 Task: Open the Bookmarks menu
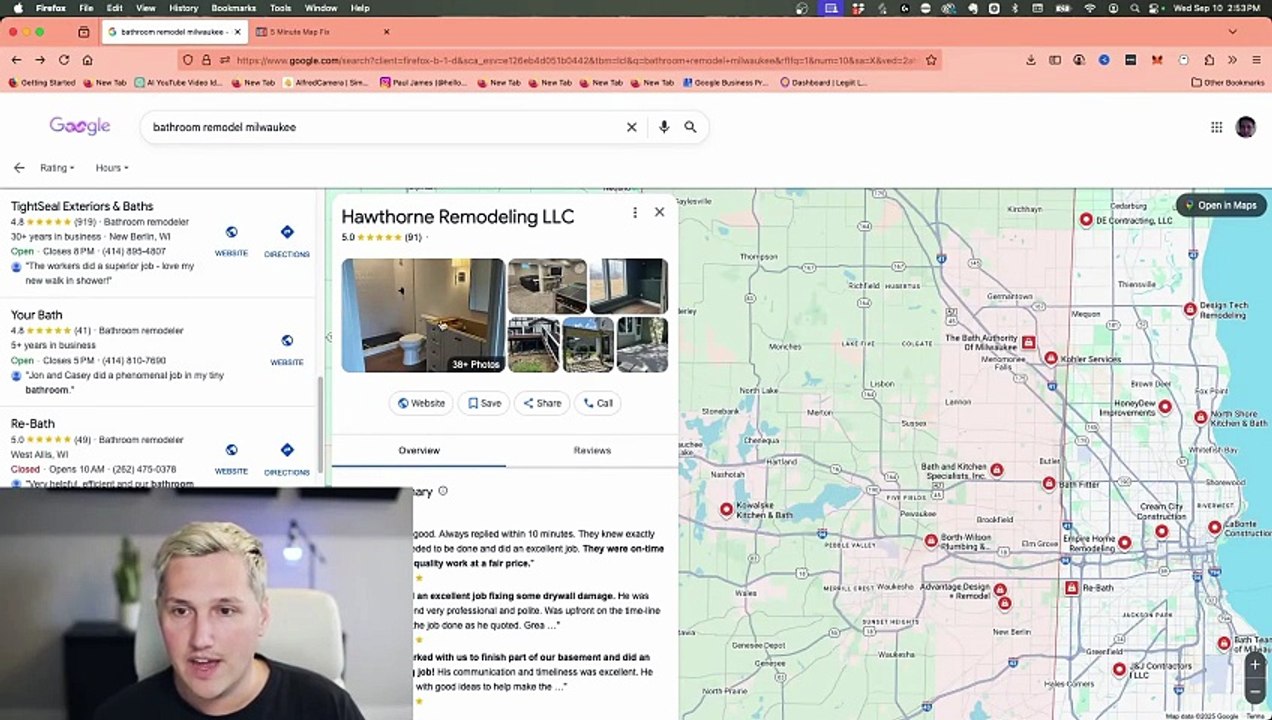click(x=234, y=8)
